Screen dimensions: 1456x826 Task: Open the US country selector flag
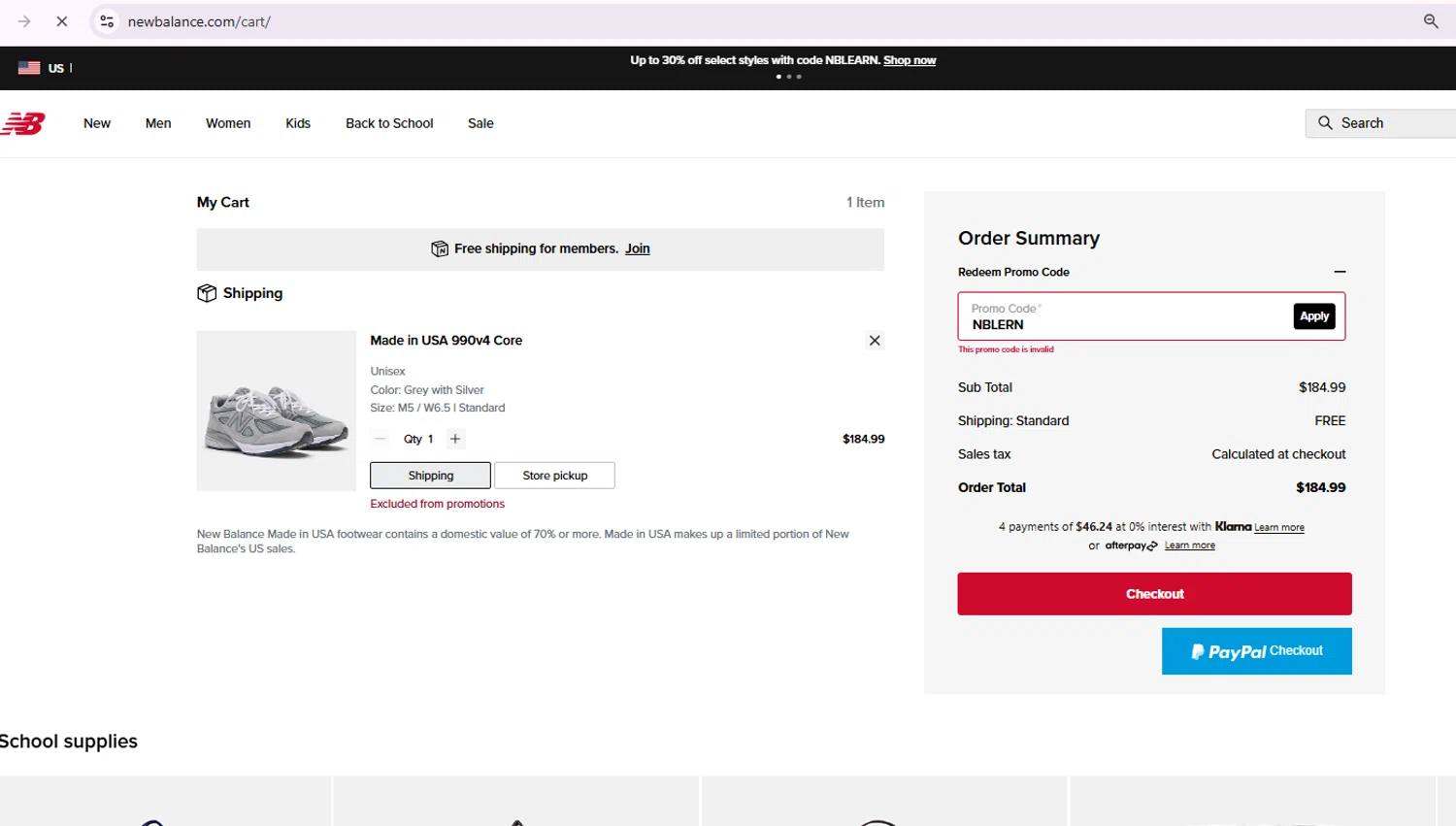click(x=29, y=68)
